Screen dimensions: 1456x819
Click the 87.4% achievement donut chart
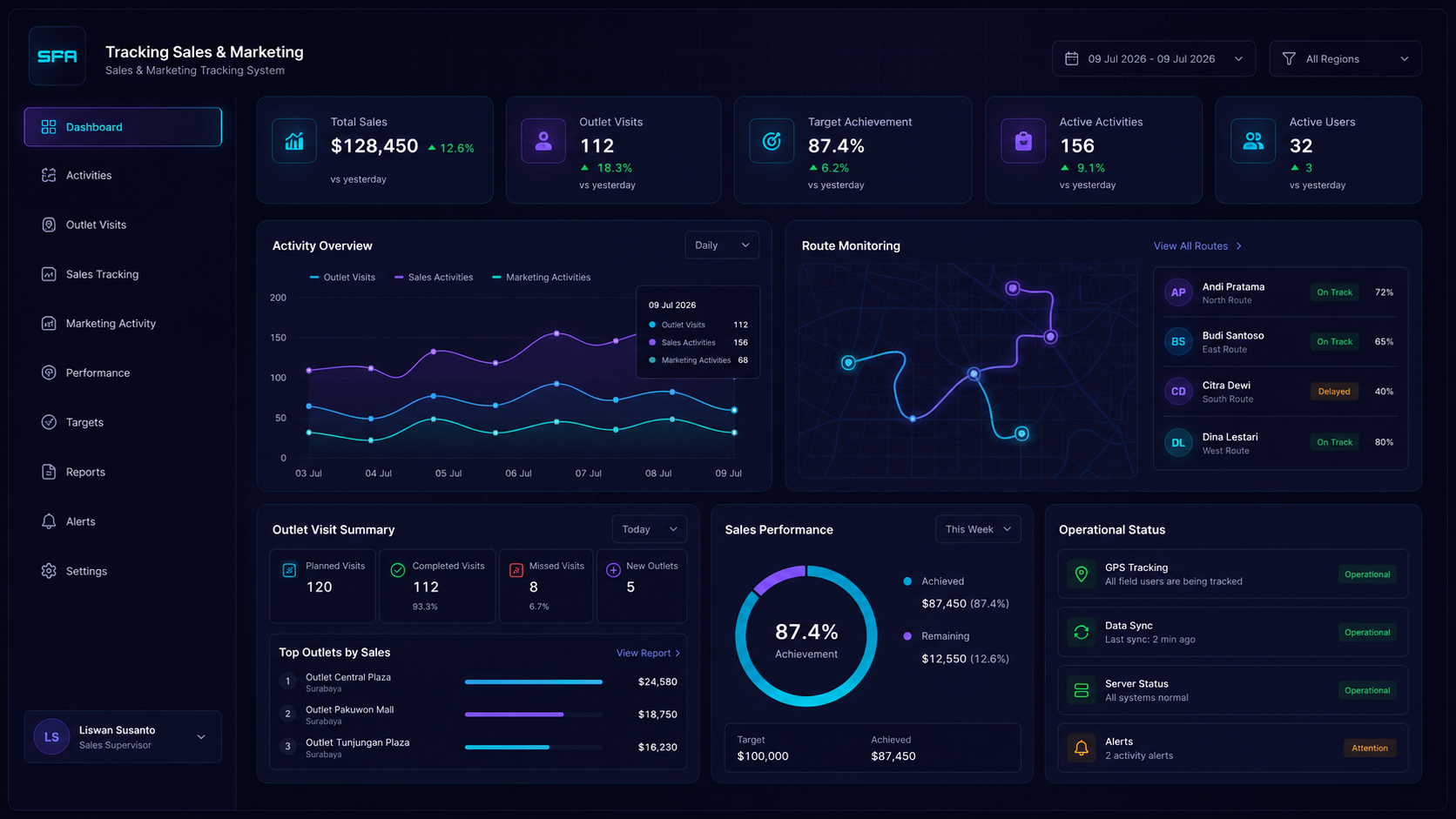806,636
